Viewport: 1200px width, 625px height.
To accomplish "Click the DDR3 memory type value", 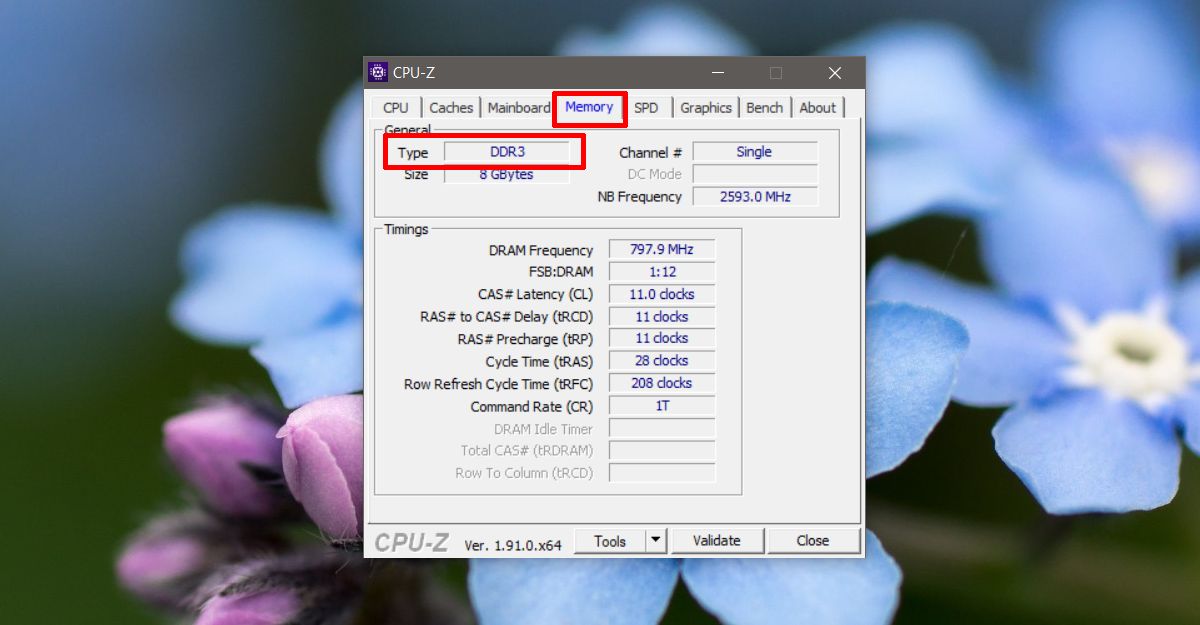I will tap(507, 152).
